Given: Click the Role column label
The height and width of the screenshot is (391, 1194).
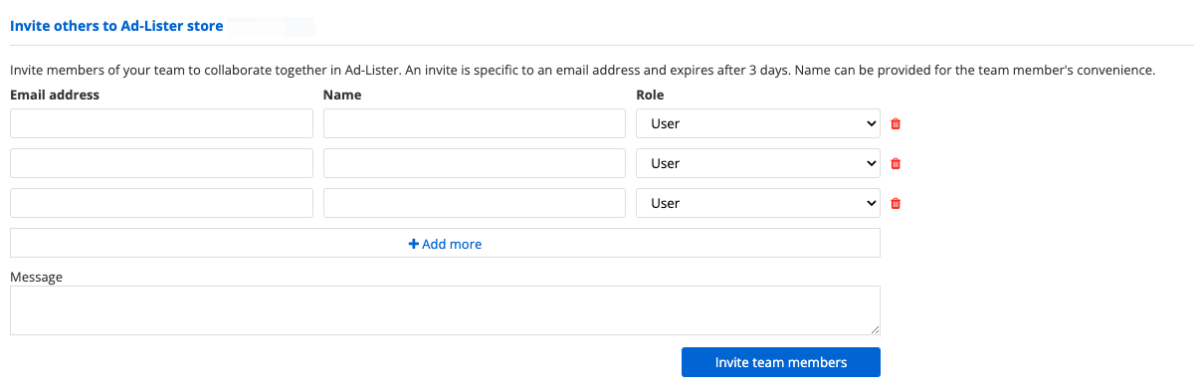Looking at the screenshot, I should [x=650, y=95].
